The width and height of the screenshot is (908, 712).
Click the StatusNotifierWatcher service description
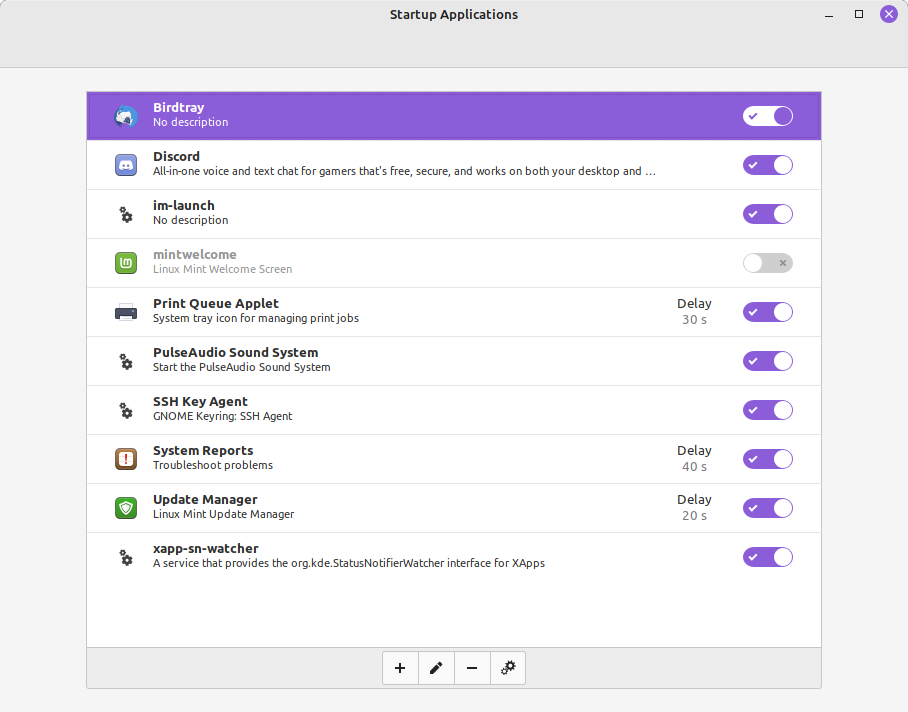349,563
